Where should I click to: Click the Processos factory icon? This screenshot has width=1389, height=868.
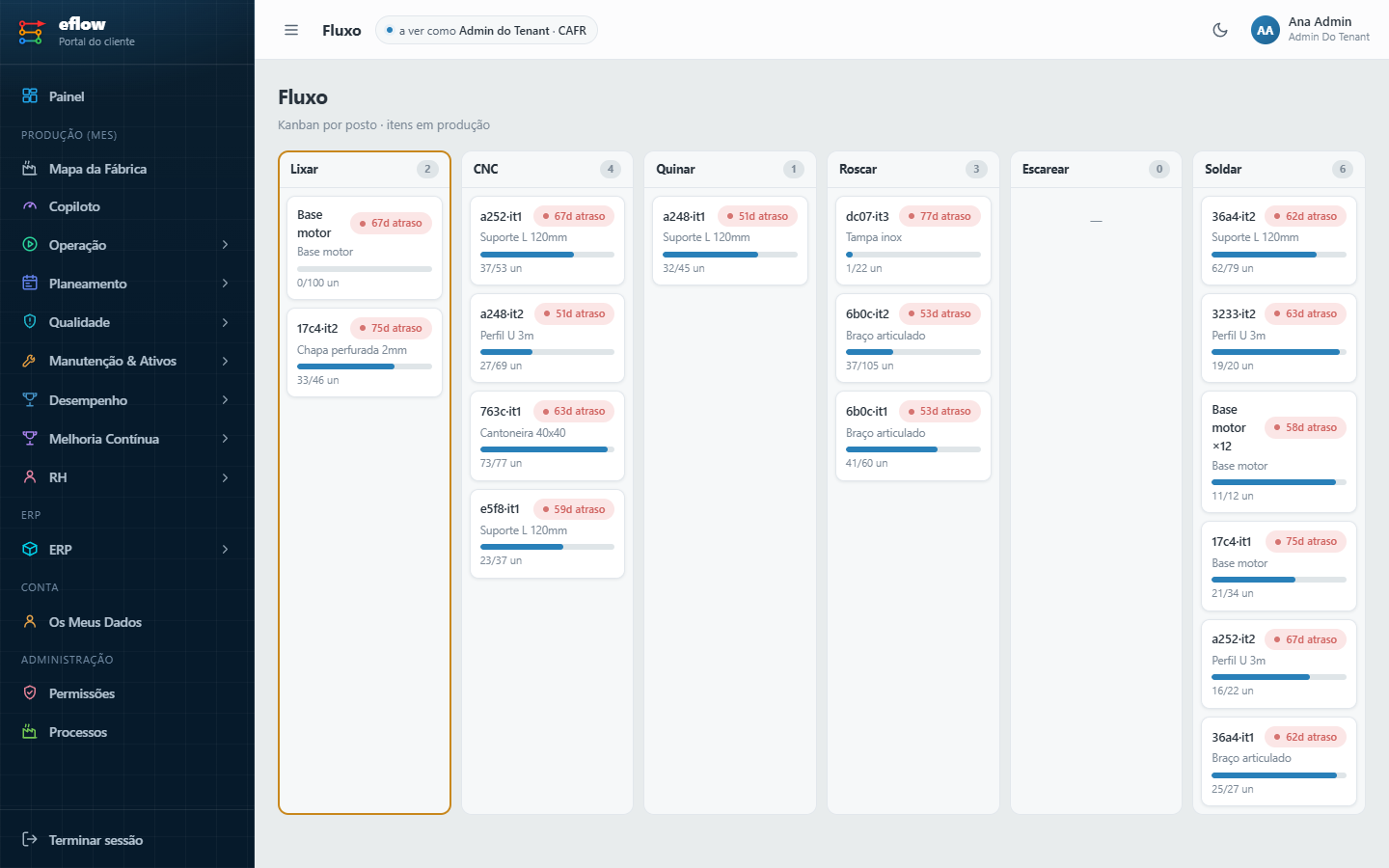(x=30, y=732)
